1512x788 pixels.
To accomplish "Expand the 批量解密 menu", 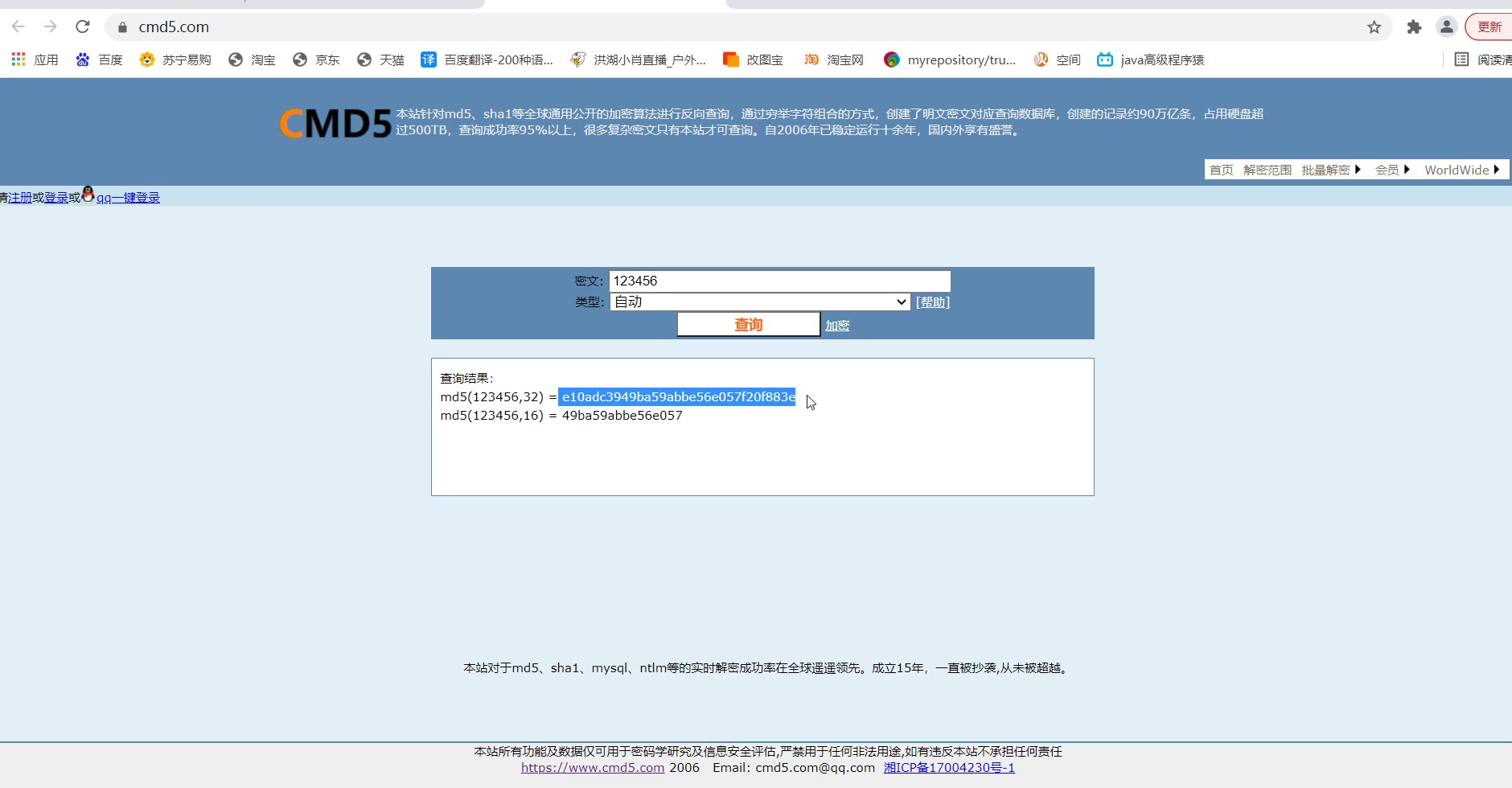I will point(1331,170).
